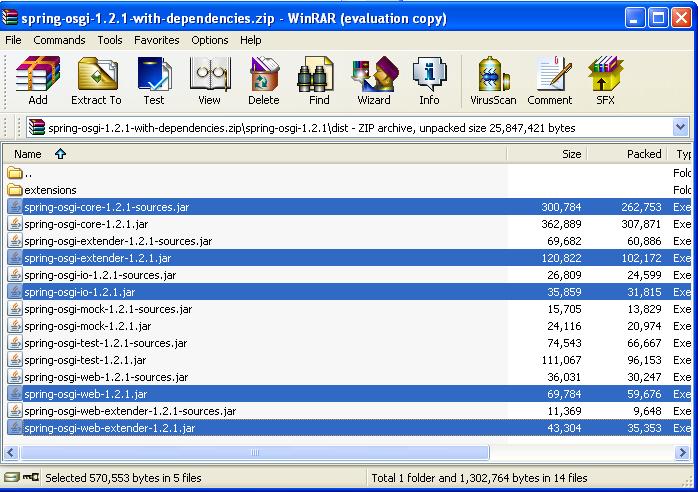This screenshot has width=698, height=492.
Task: Select spring-osgi-io-1.2.1.jar row
Action: 349,292
